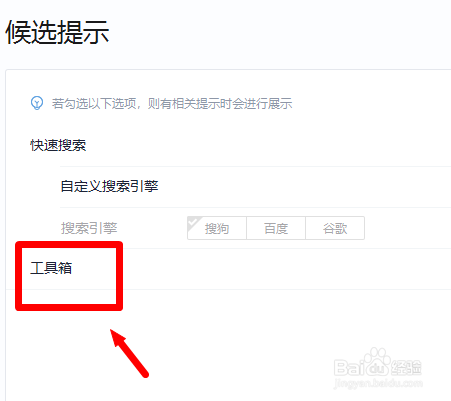Click the Bai watermark lettering
Screen dimensions: 451x401
[x=350, y=368]
